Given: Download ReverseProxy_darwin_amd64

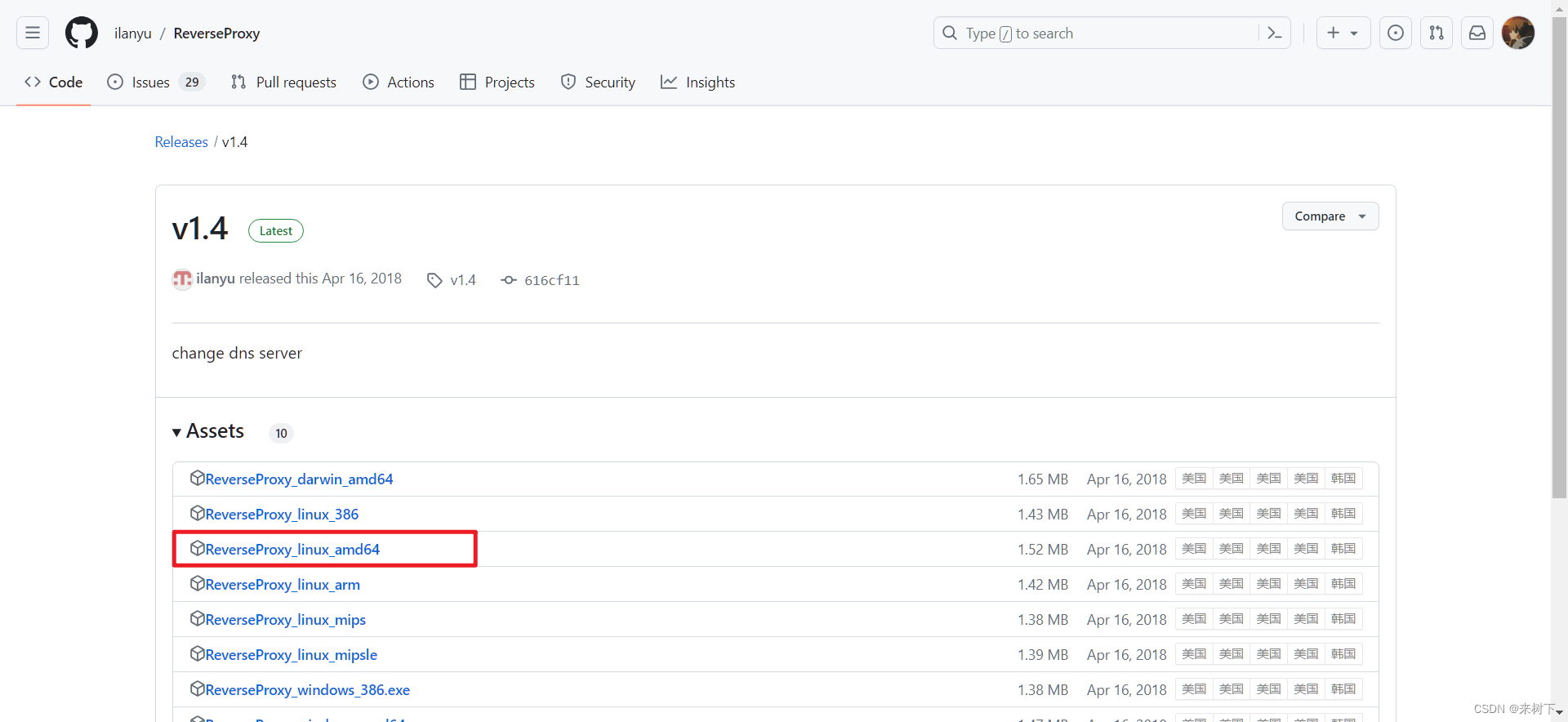Looking at the screenshot, I should (299, 479).
